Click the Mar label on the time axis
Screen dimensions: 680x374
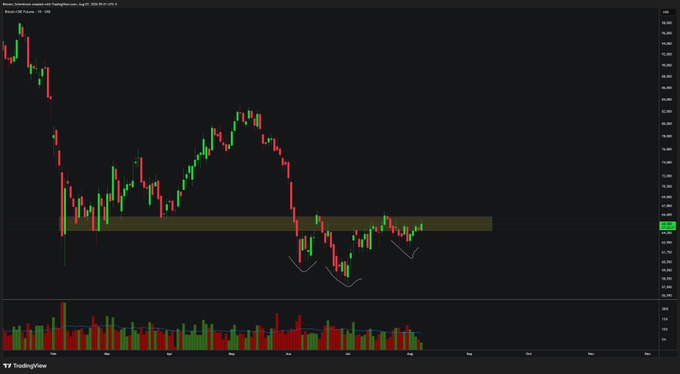point(107,354)
